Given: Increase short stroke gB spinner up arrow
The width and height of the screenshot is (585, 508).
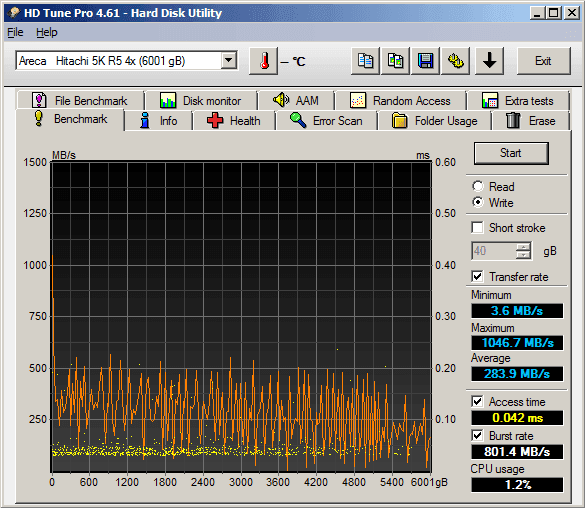Looking at the screenshot, I should [x=523, y=247].
